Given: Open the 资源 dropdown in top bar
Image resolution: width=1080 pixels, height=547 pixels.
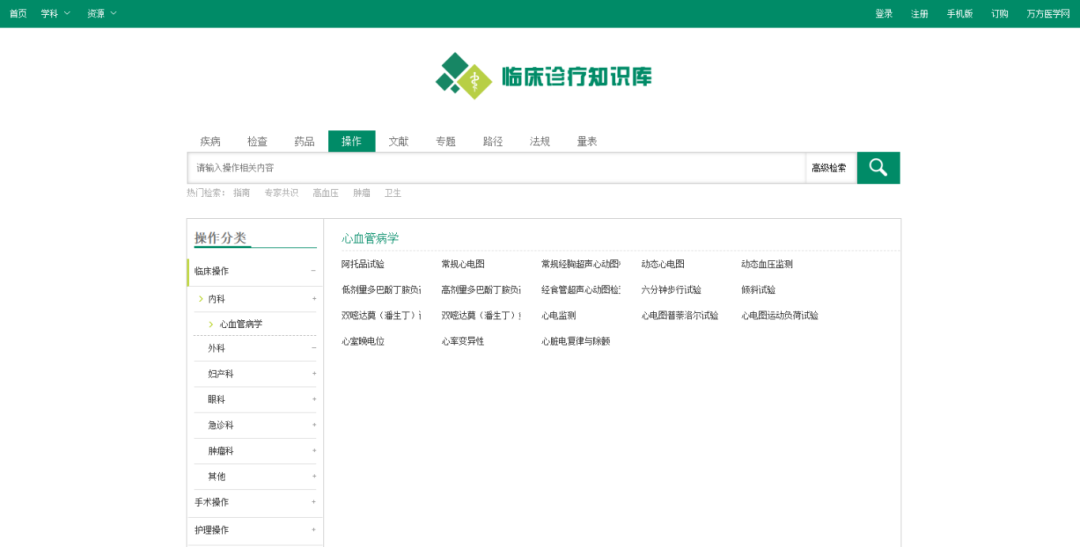Looking at the screenshot, I should [102, 13].
